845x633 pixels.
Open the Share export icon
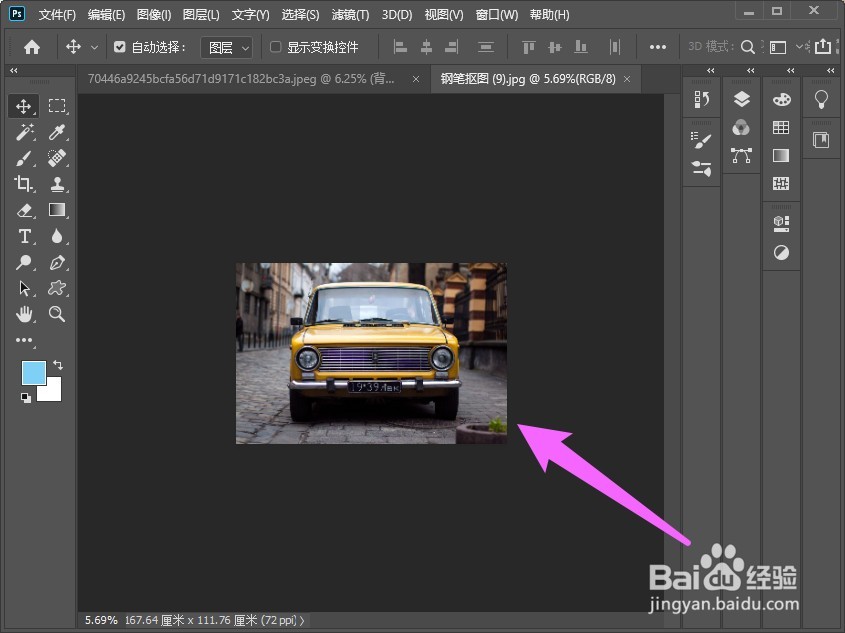823,47
